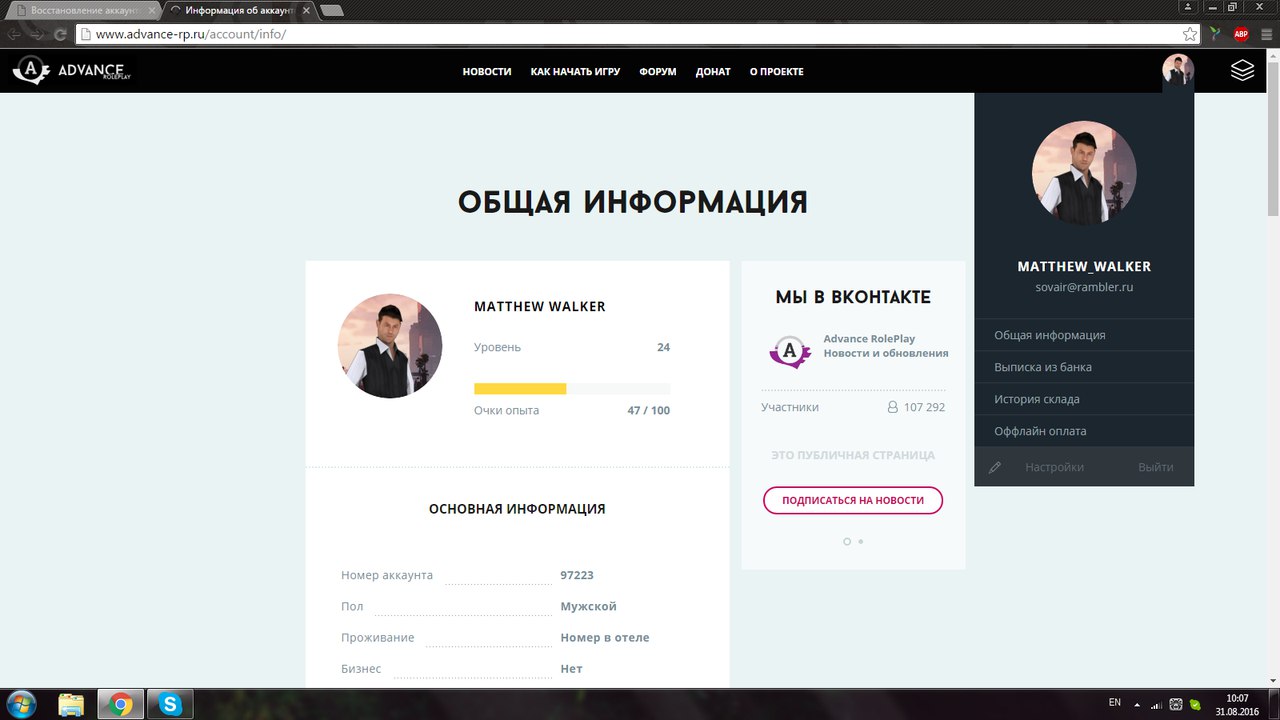Click the green Skype status tray icon
Image resolution: width=1280 pixels, height=720 pixels.
coord(1195,704)
